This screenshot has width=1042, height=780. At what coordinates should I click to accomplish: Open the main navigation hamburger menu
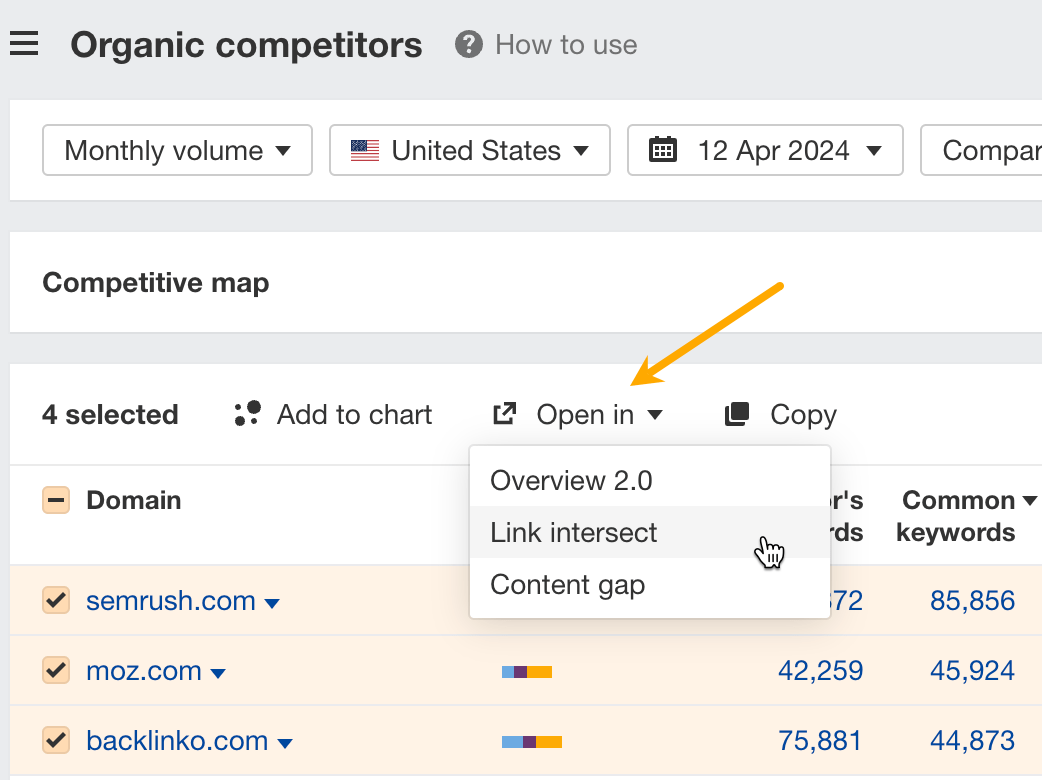pyautogui.click(x=23, y=42)
